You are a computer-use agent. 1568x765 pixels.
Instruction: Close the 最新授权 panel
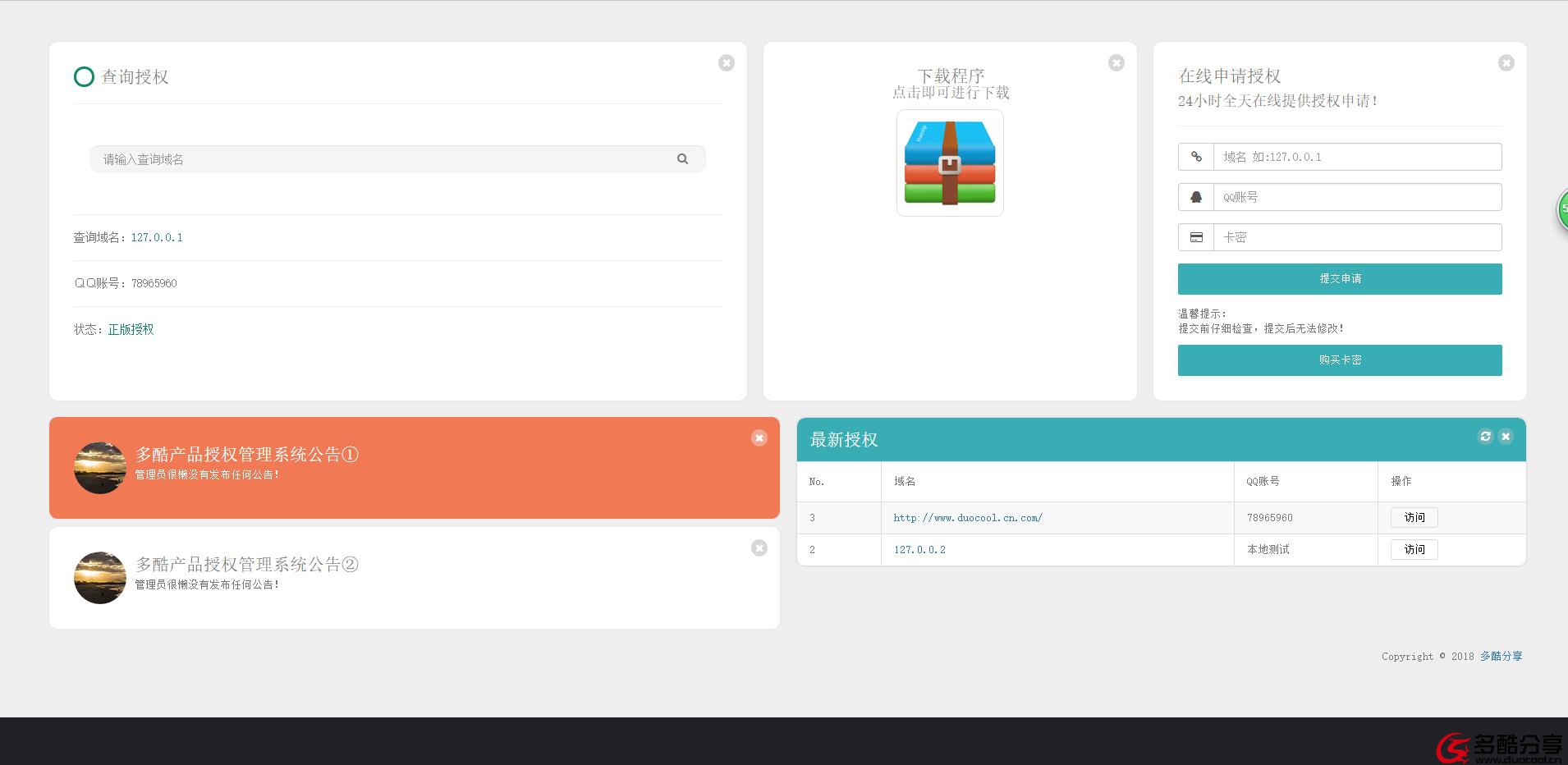tap(1506, 437)
